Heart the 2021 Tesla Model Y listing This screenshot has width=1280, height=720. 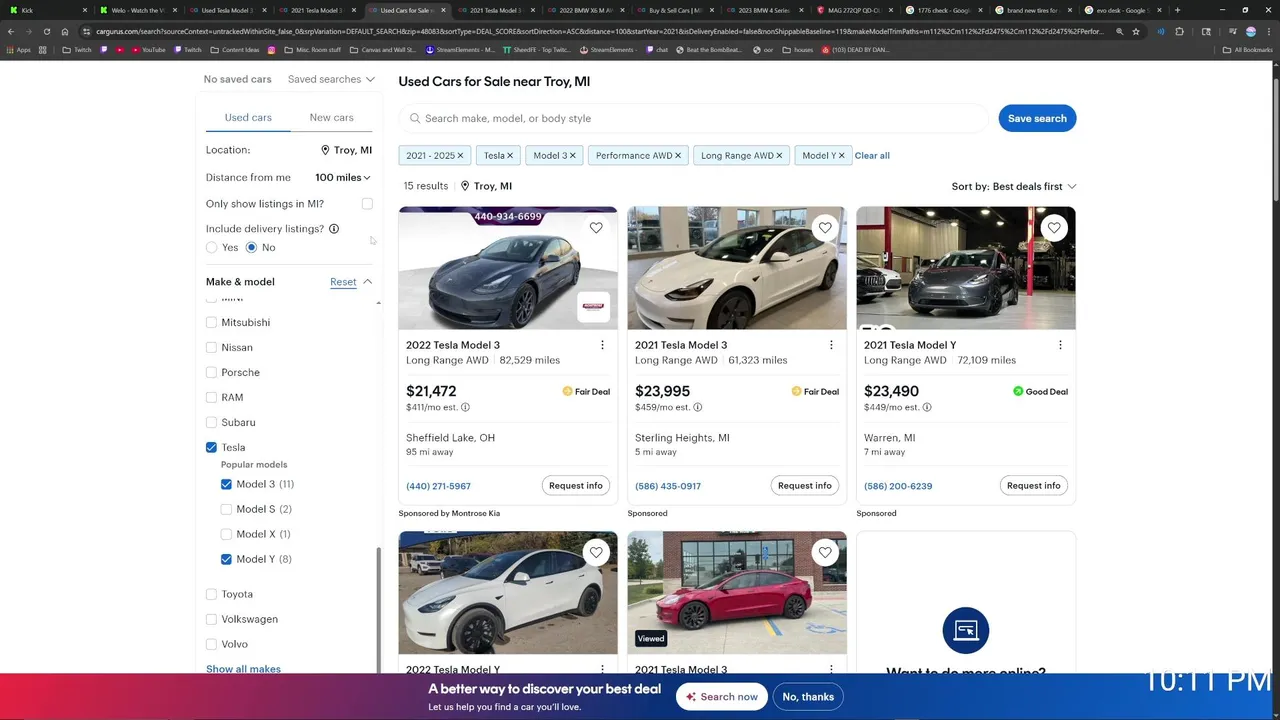point(1054,228)
